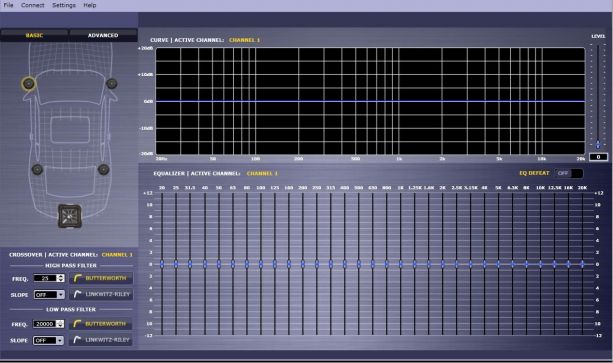Choose low pass Butterworth filter
Image resolution: width=613 pixels, height=363 pixels.
pos(101,324)
